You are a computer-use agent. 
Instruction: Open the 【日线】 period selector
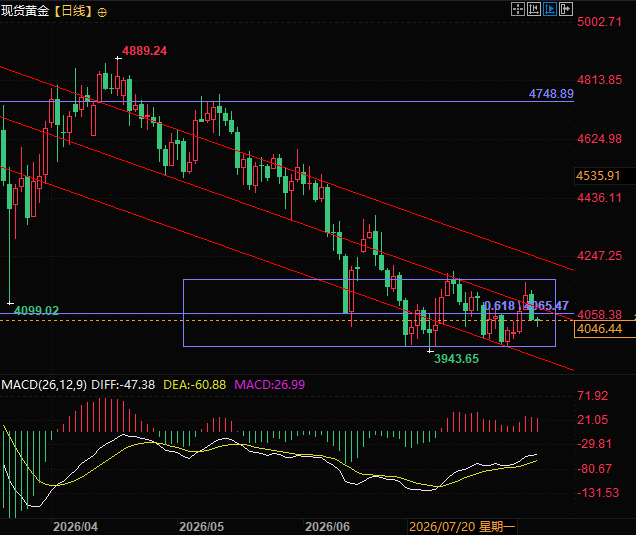[73, 11]
